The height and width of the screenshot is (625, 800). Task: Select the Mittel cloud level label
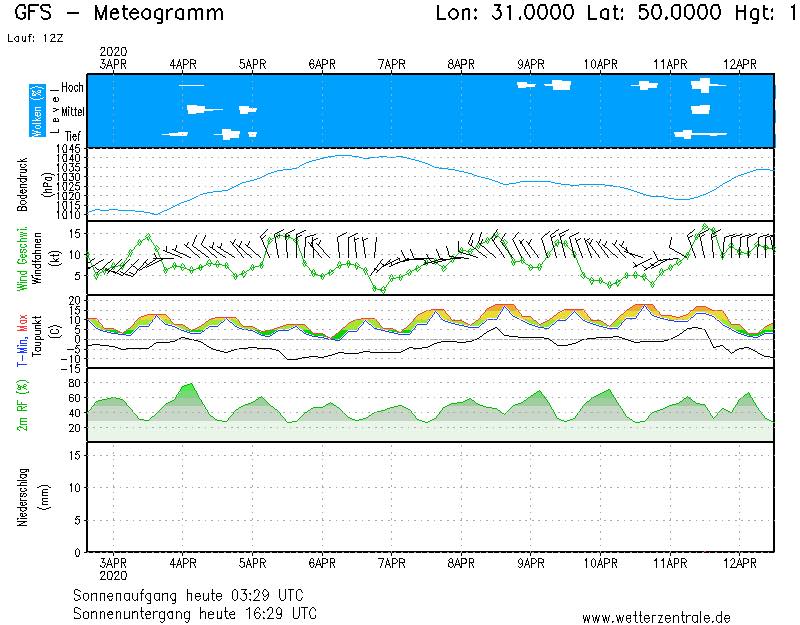(69, 111)
